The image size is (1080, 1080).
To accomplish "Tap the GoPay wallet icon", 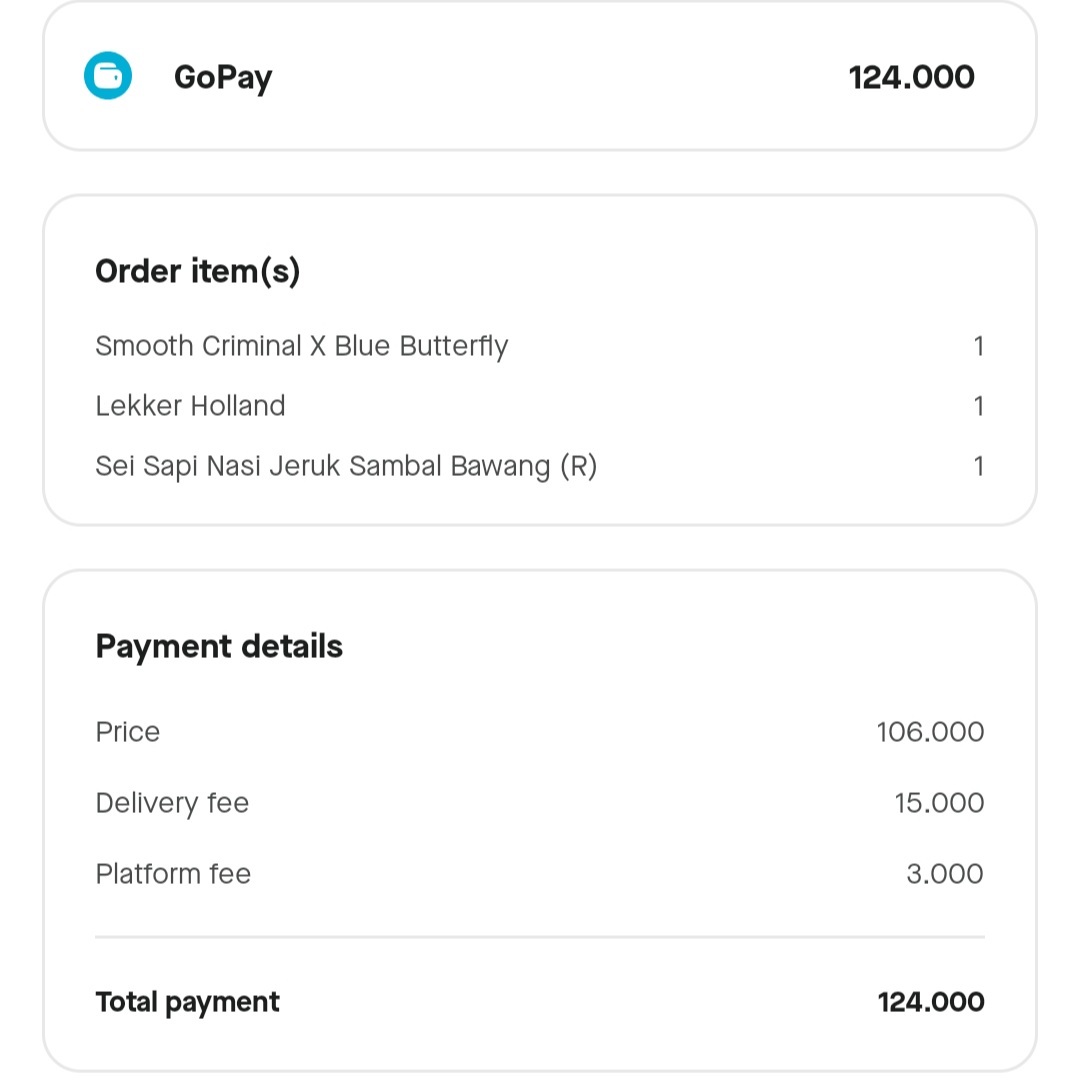I will pyautogui.click(x=108, y=76).
